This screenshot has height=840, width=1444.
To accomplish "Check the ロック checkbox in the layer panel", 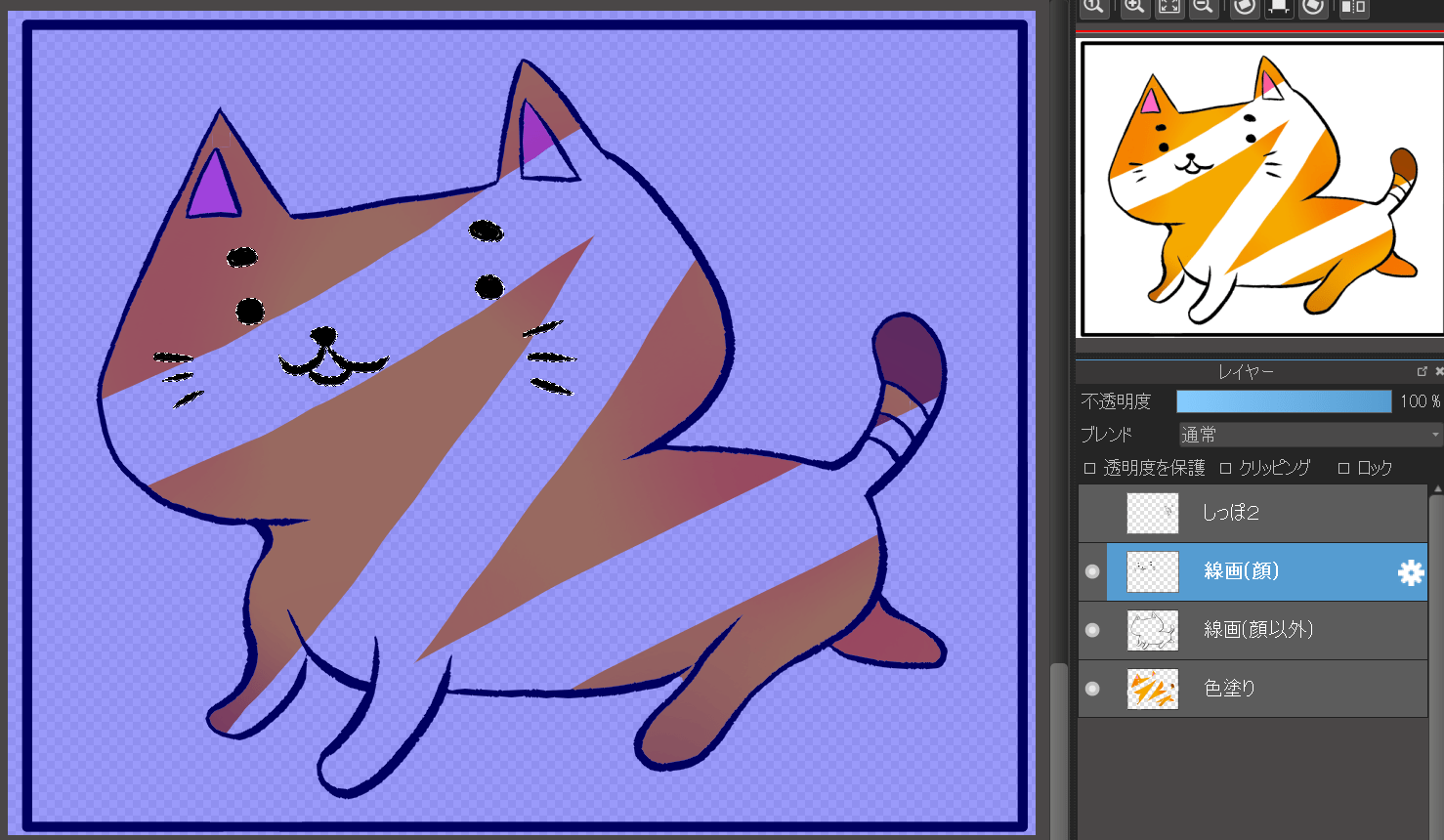I will 1343,468.
